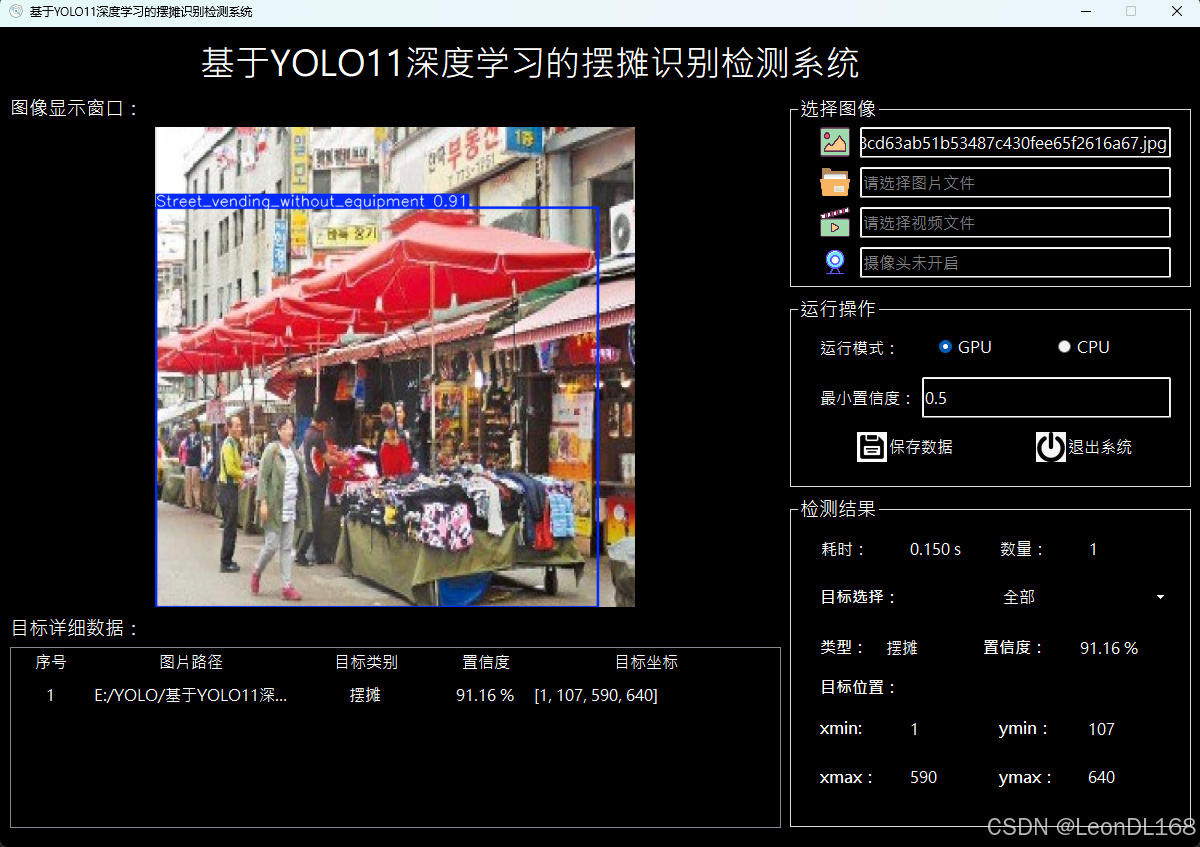Click the 退出系统 button label
1200x847 pixels.
point(1100,447)
